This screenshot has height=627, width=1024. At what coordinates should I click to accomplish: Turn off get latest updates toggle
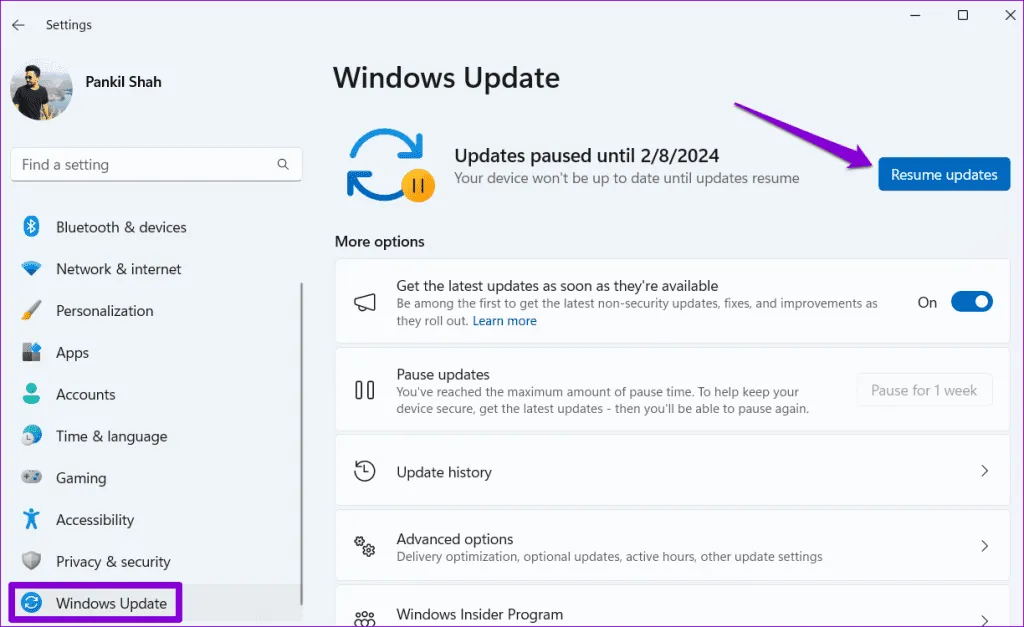pos(970,302)
